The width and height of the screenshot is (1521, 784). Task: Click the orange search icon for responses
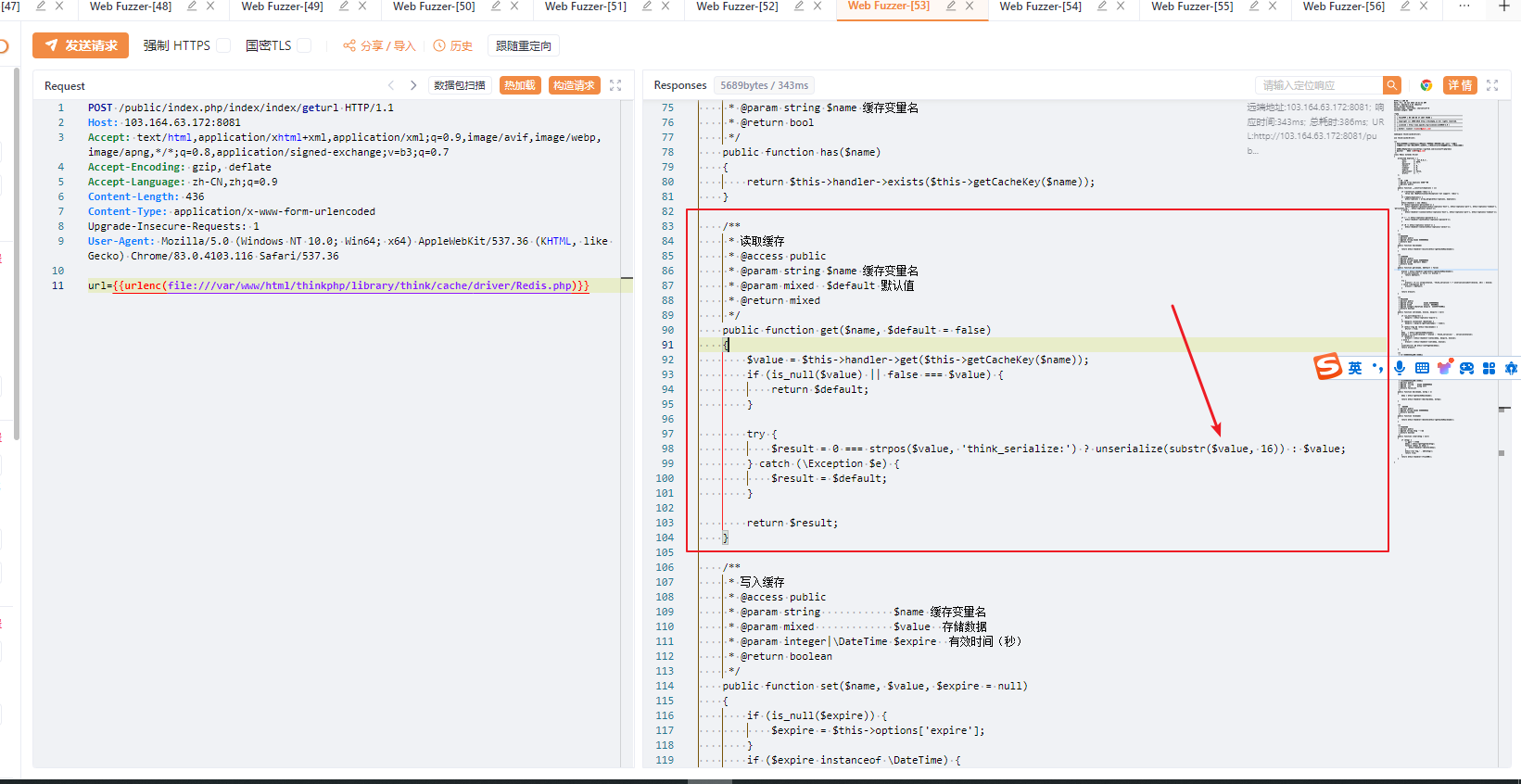[x=1392, y=85]
